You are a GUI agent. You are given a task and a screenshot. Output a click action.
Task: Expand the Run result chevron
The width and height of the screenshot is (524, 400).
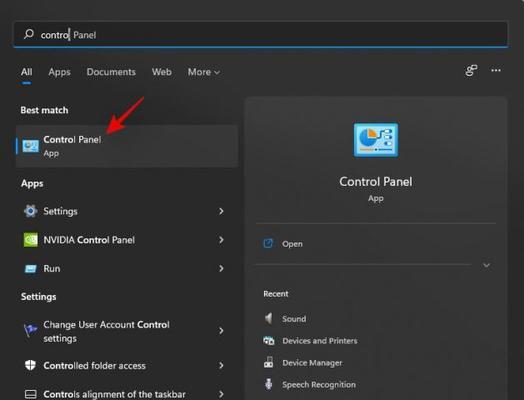pyautogui.click(x=221, y=269)
